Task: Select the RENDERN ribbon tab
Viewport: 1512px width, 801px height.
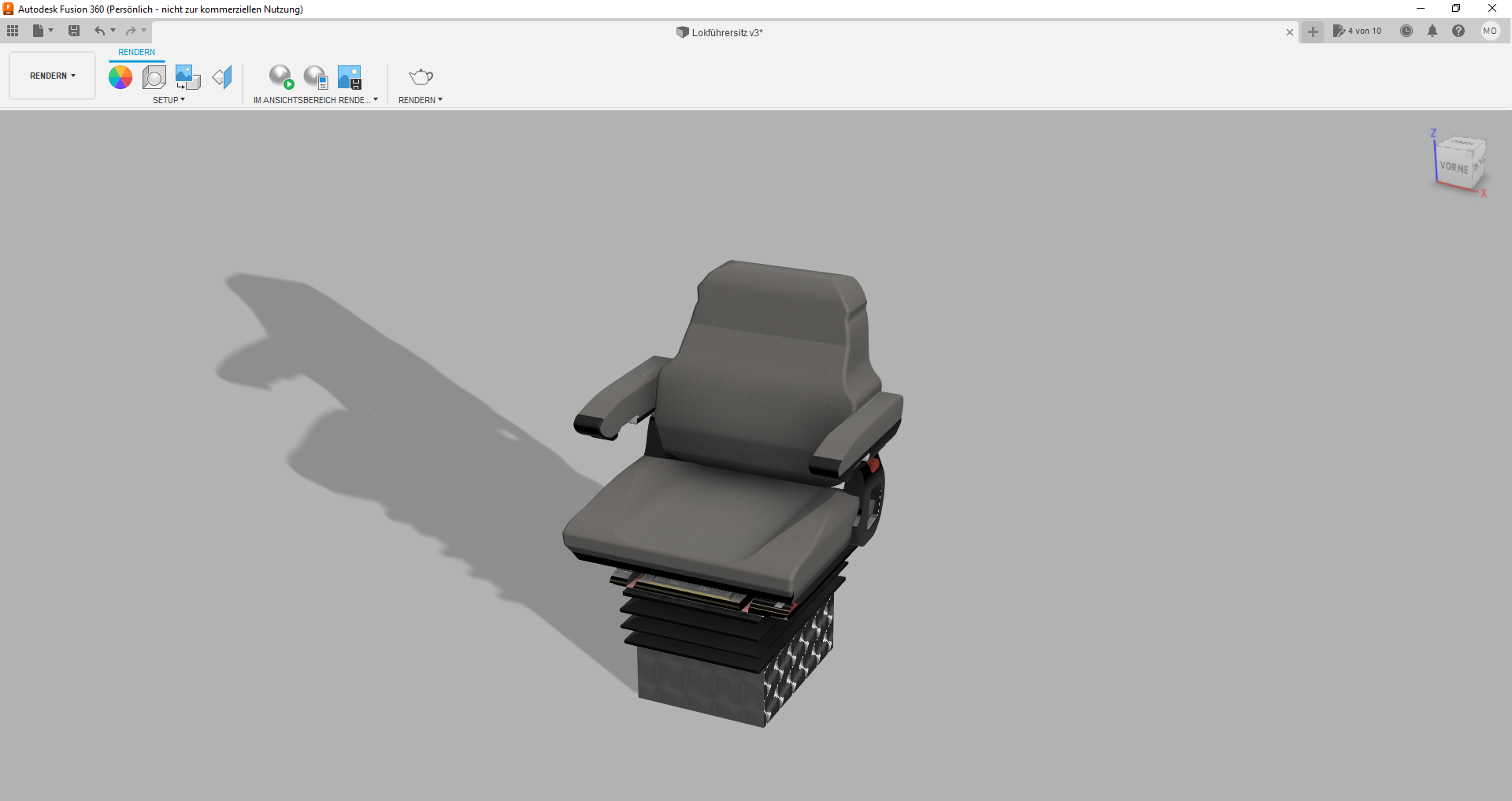Action: [x=137, y=52]
